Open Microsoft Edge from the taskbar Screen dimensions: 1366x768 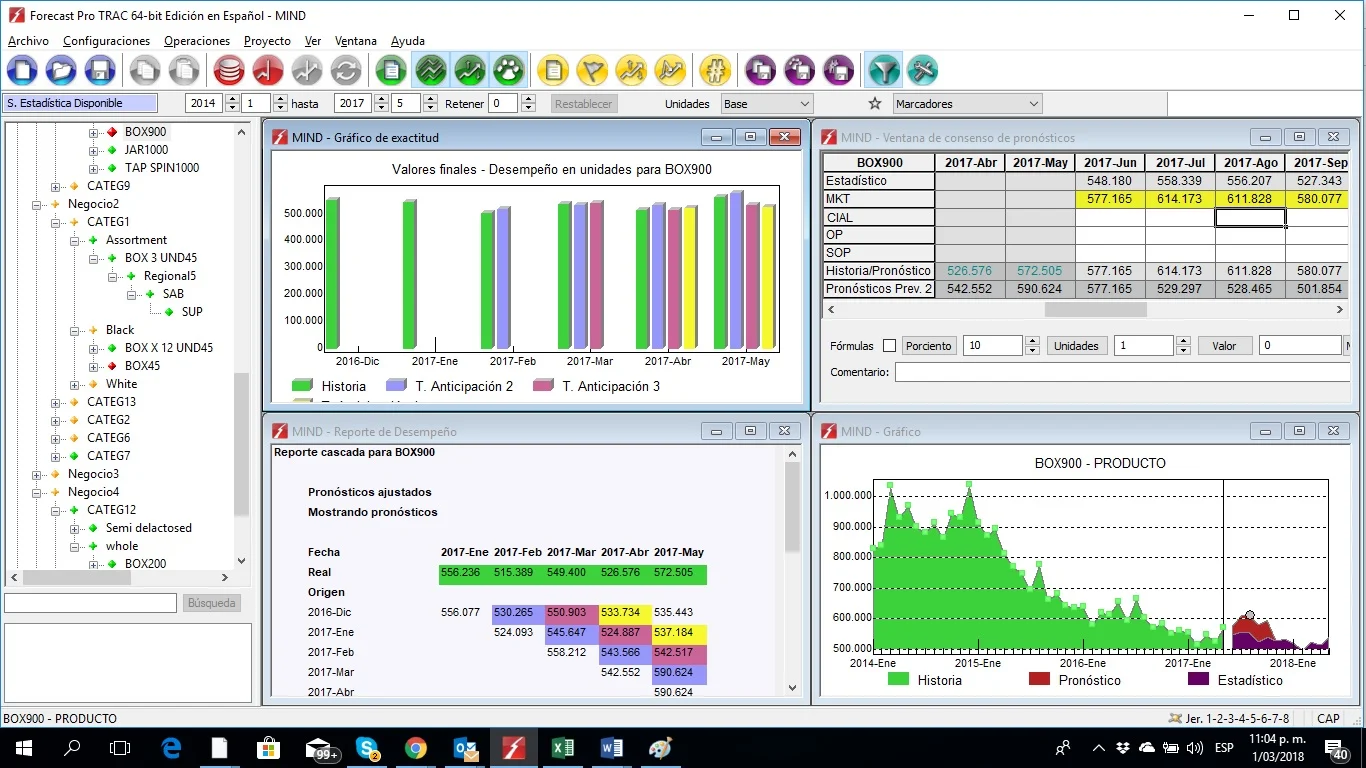click(x=171, y=747)
